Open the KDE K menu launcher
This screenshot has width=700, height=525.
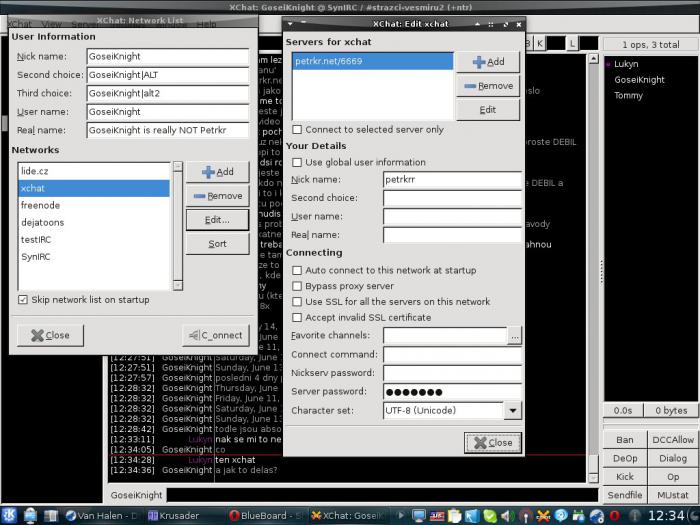[x=10, y=515]
